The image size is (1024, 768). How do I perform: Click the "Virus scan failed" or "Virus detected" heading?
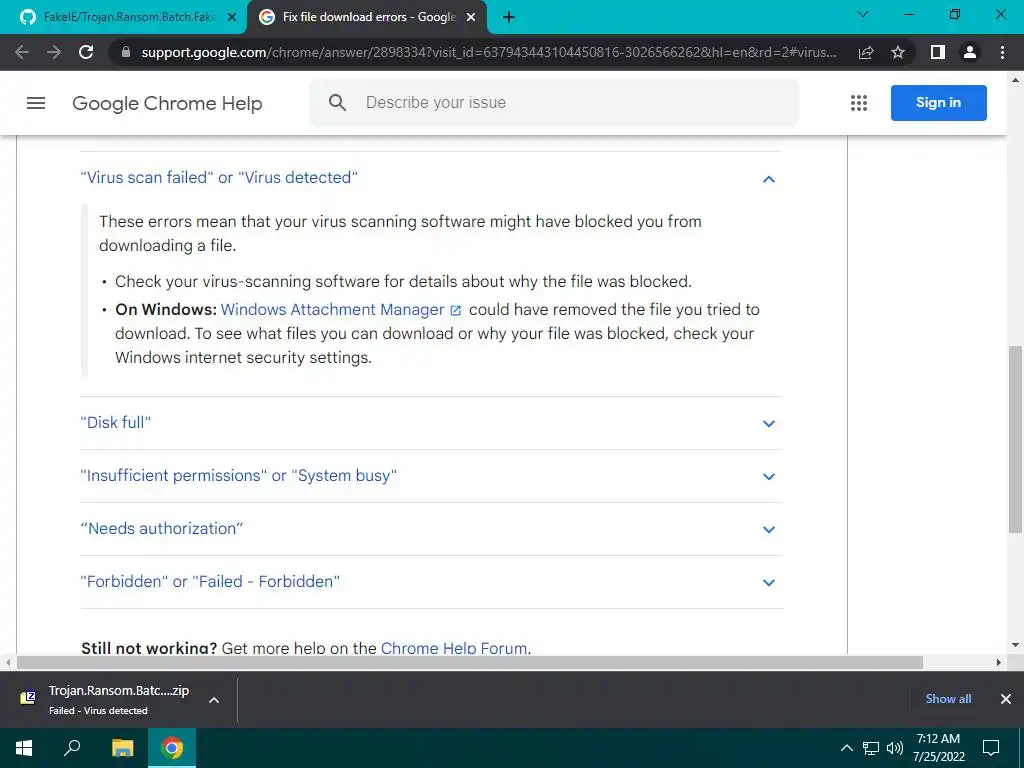[x=219, y=178]
